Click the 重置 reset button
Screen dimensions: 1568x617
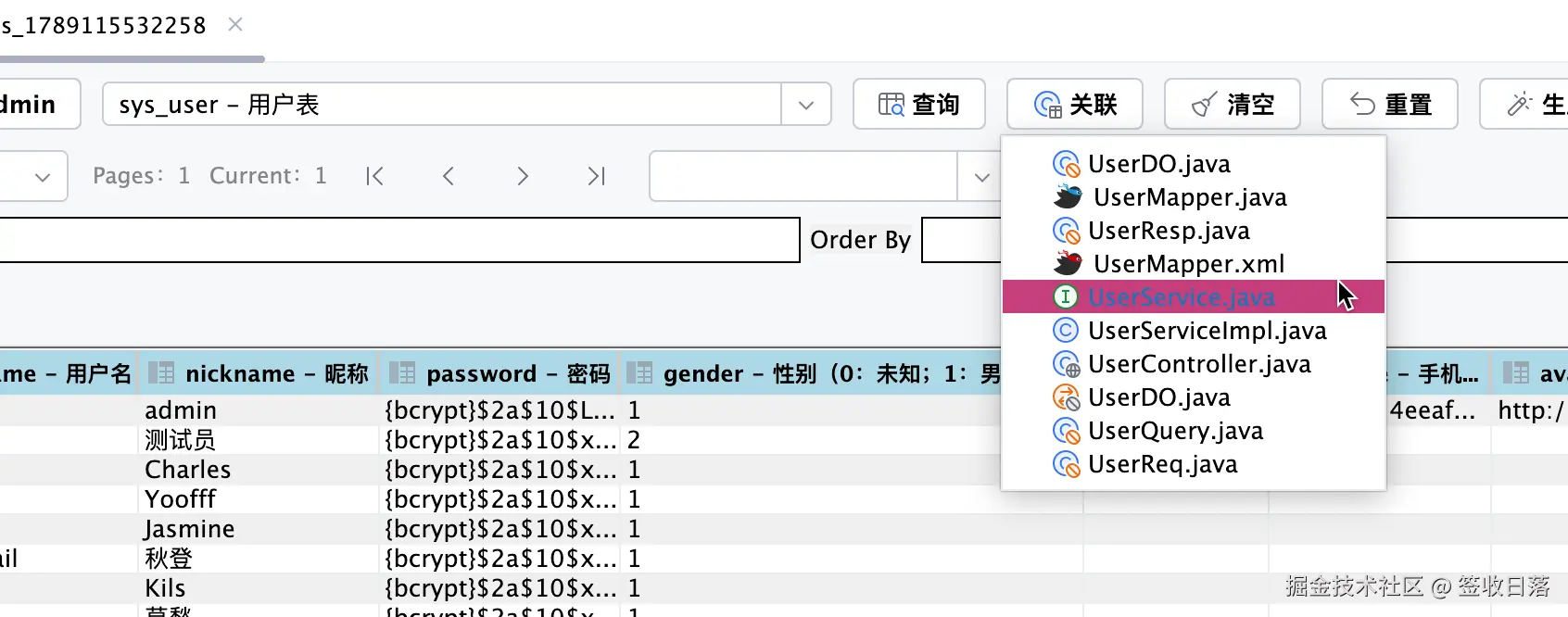pyautogui.click(x=1390, y=104)
